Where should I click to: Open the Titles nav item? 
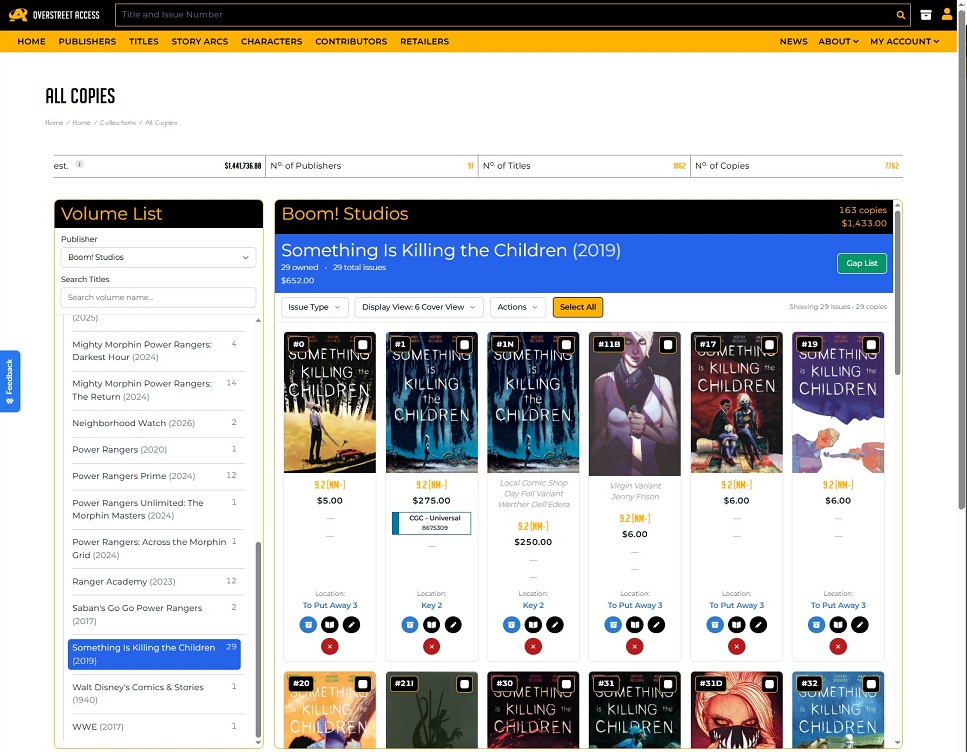coord(144,41)
